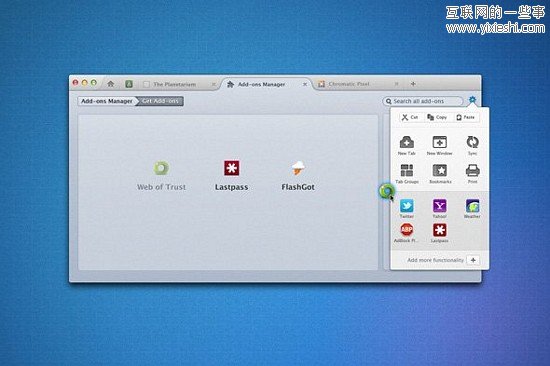
Task: Click Copy in the menu panel
Action: [437, 117]
